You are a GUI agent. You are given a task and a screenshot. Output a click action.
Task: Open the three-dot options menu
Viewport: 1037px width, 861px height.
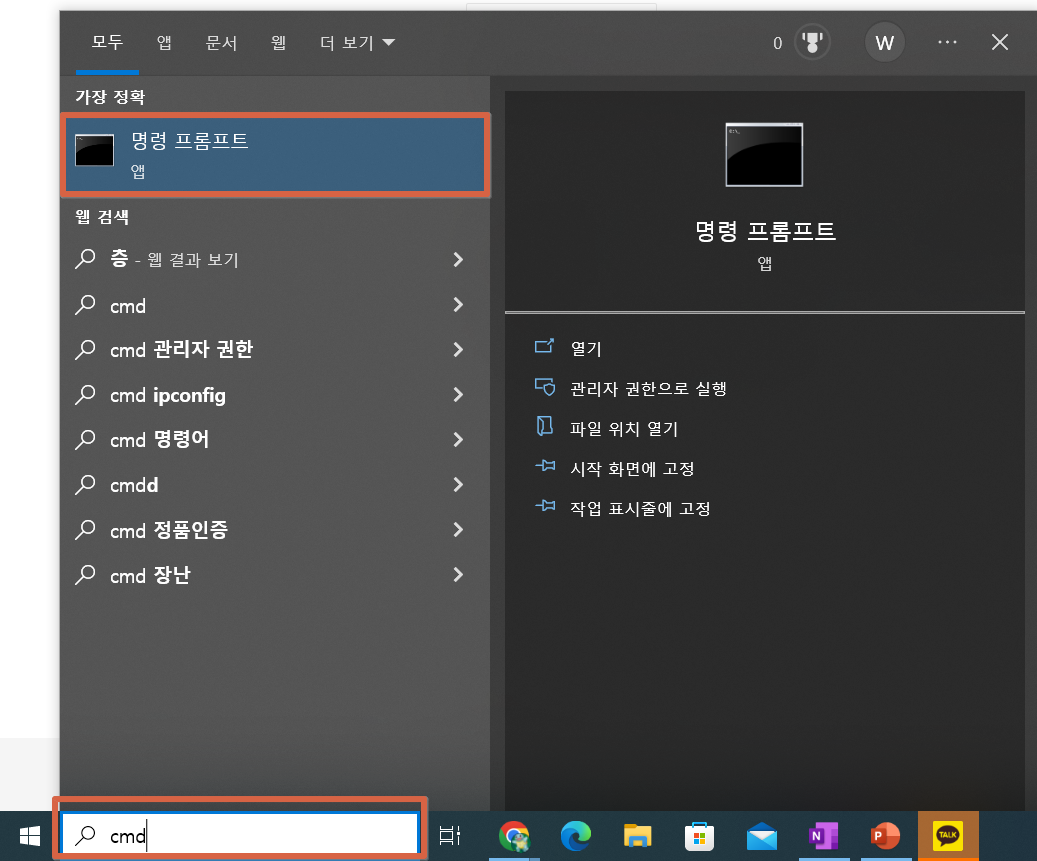pos(947,42)
